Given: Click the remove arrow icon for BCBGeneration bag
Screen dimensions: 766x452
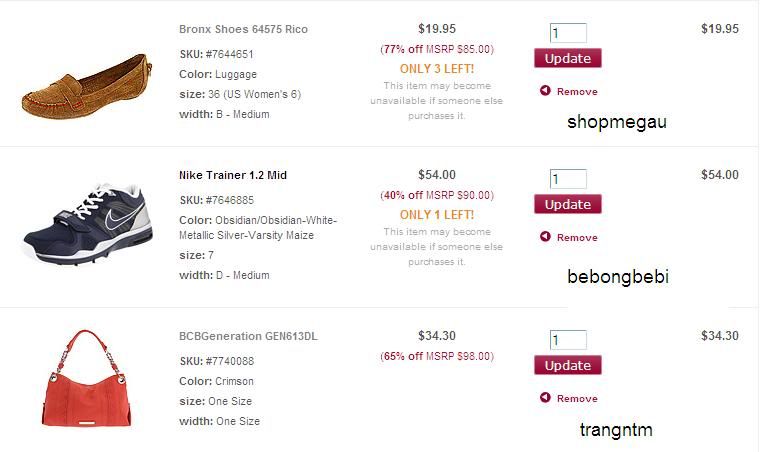Looking at the screenshot, I should tap(545, 398).
